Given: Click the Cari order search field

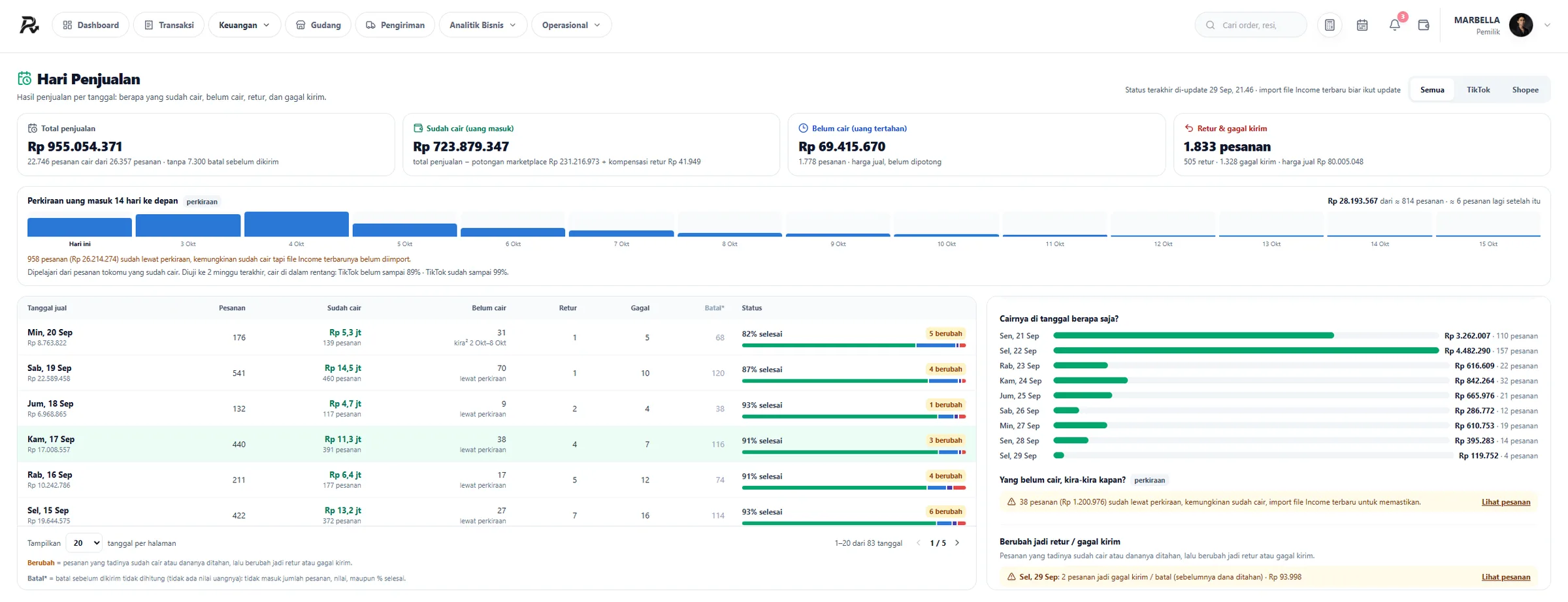Looking at the screenshot, I should (1251, 25).
